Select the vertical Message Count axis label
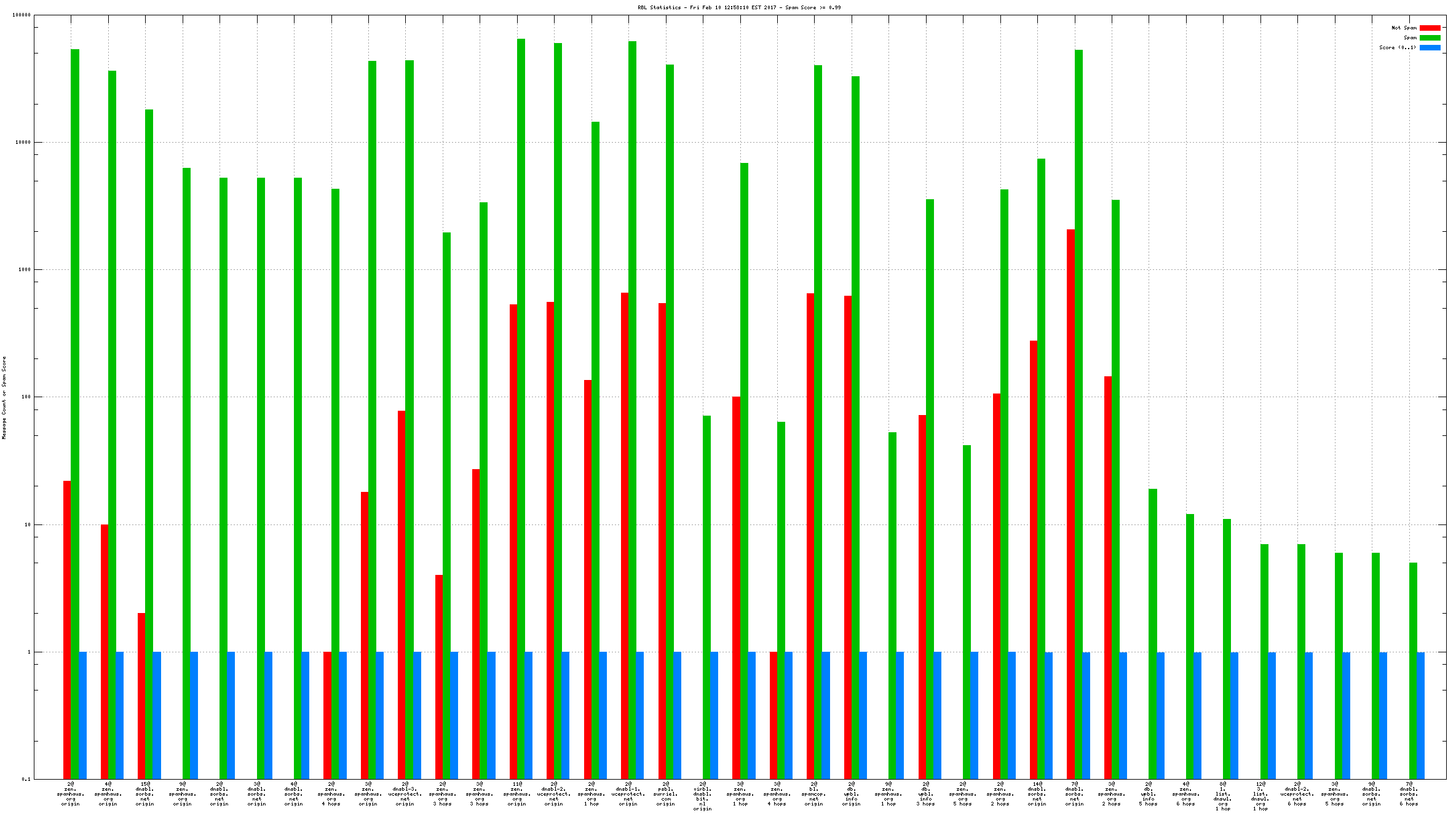Viewport: 1456px width, 819px height. pos(4,397)
